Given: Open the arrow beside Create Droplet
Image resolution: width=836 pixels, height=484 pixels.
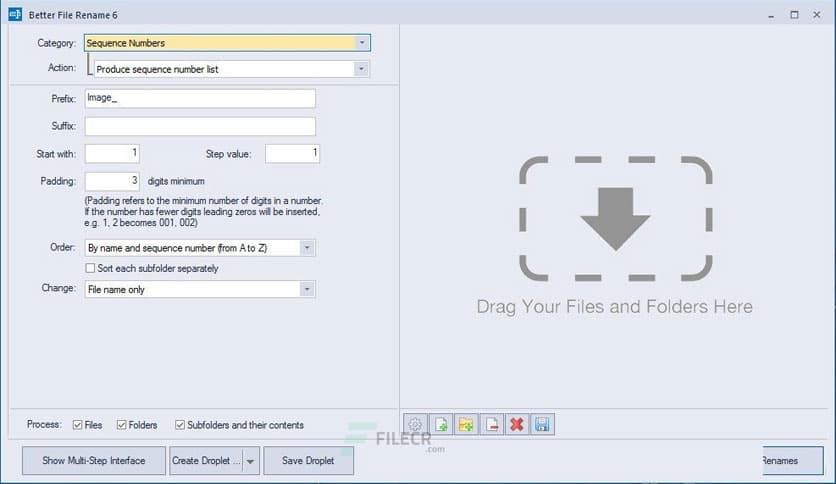Looking at the screenshot, I should 250,461.
